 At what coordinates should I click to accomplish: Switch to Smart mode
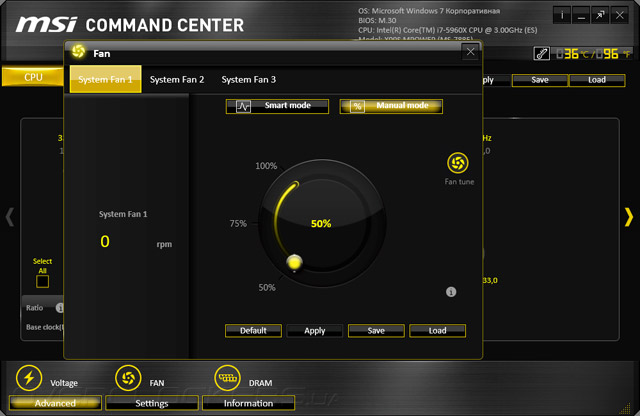point(277,106)
